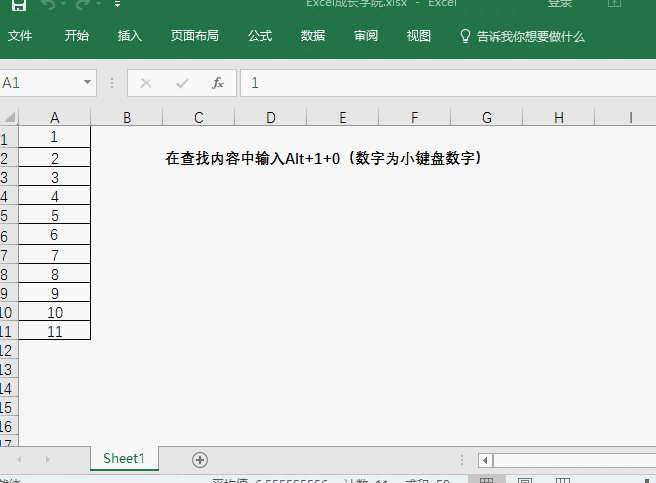
Task: Select the Sheet1 worksheet tab
Action: 124,458
